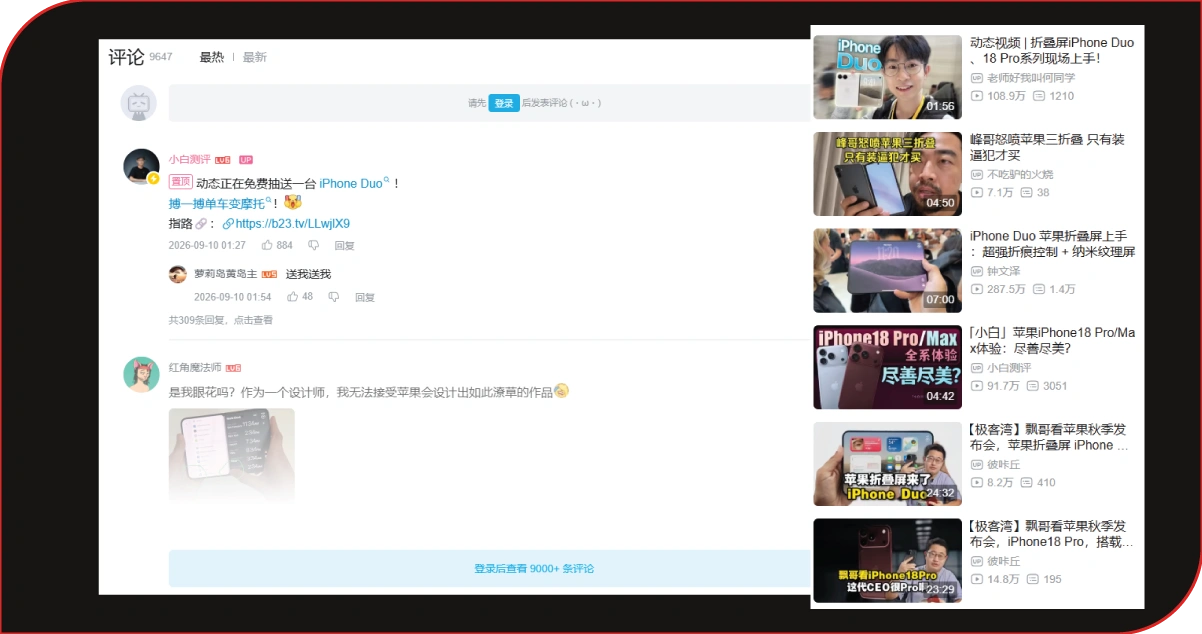Click the danmaku icon beside 1210

1039,96
